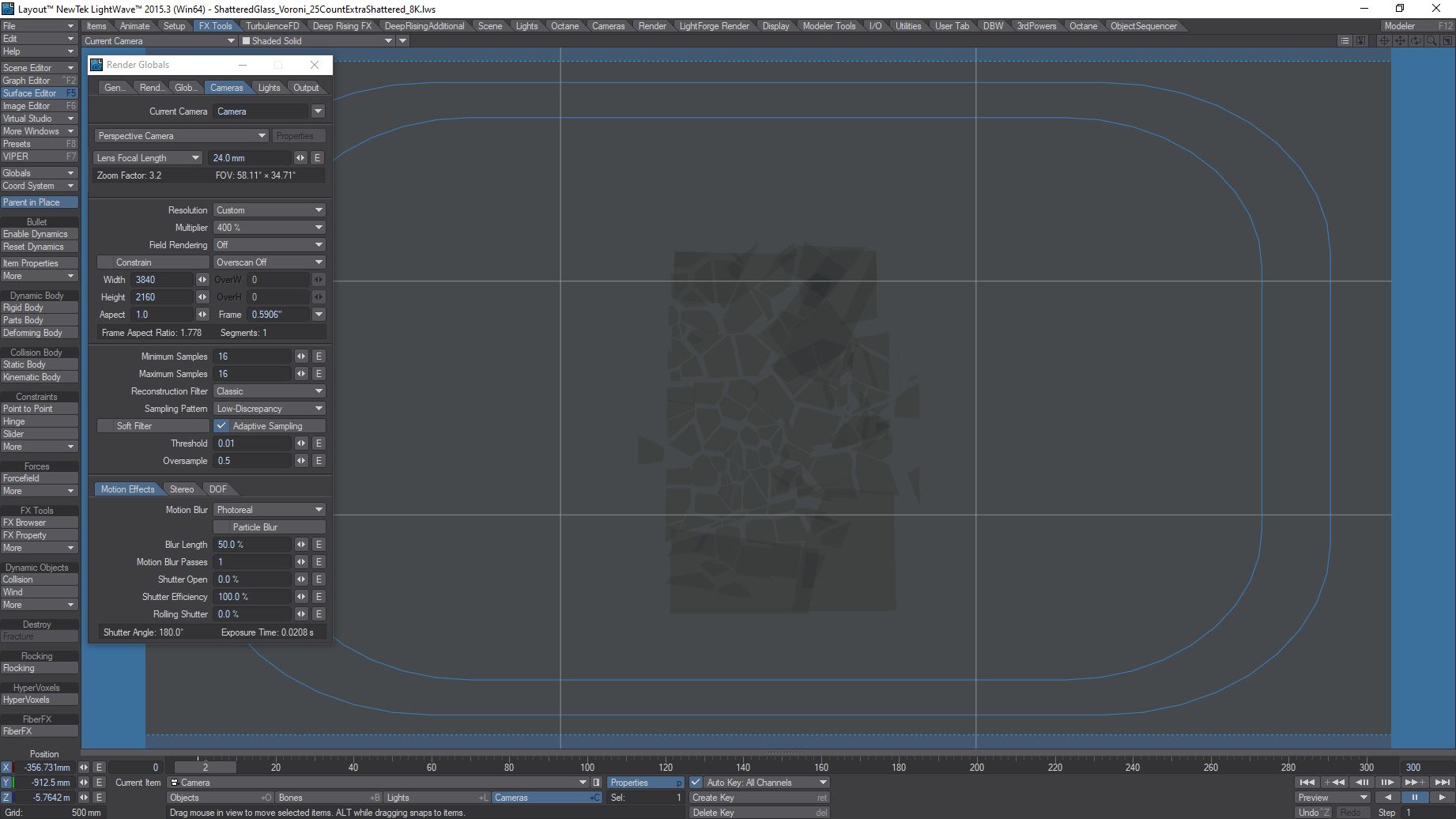Toggle the Adaptive Sampling checkbox

pos(222,426)
